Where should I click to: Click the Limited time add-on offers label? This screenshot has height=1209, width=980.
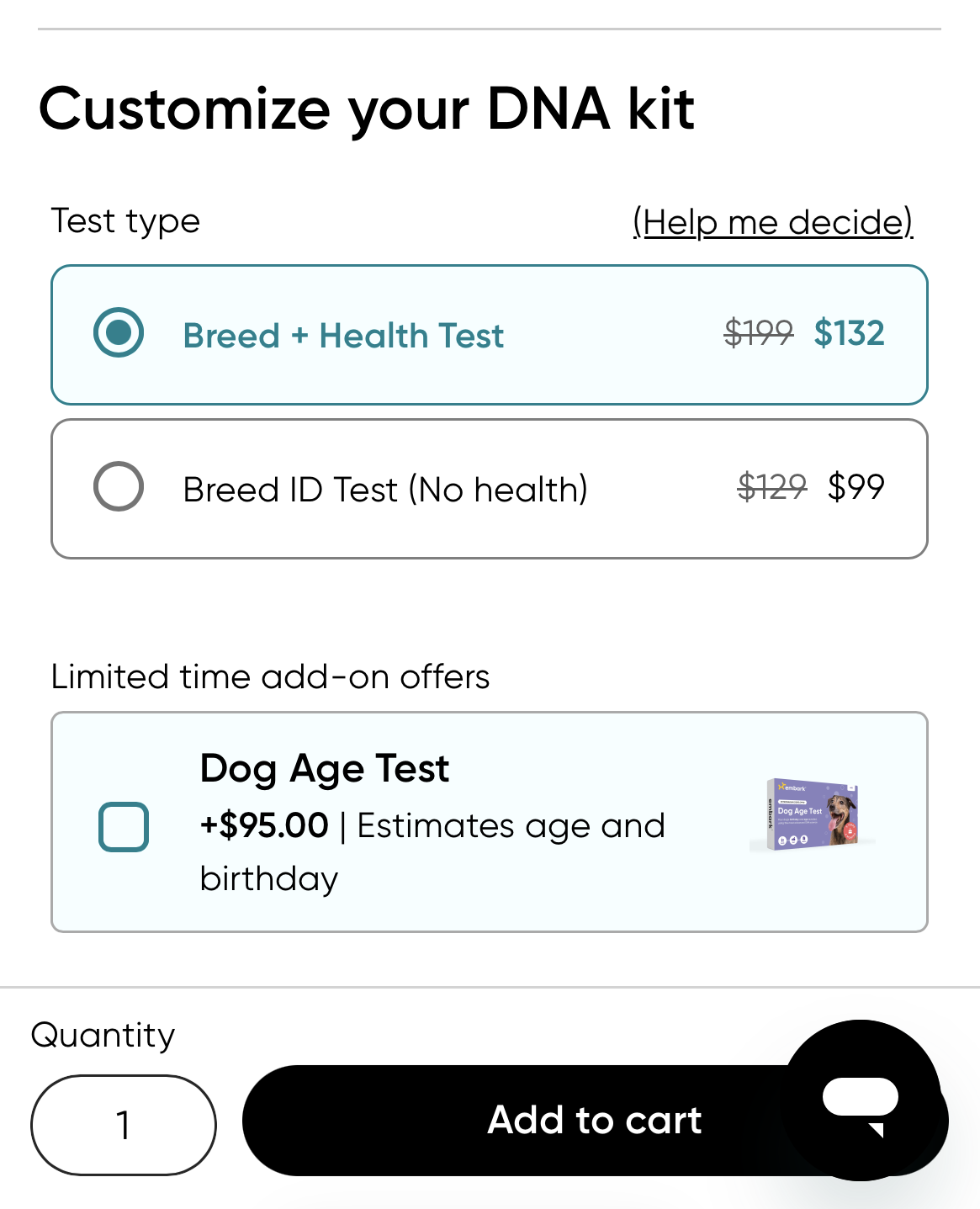tap(270, 676)
